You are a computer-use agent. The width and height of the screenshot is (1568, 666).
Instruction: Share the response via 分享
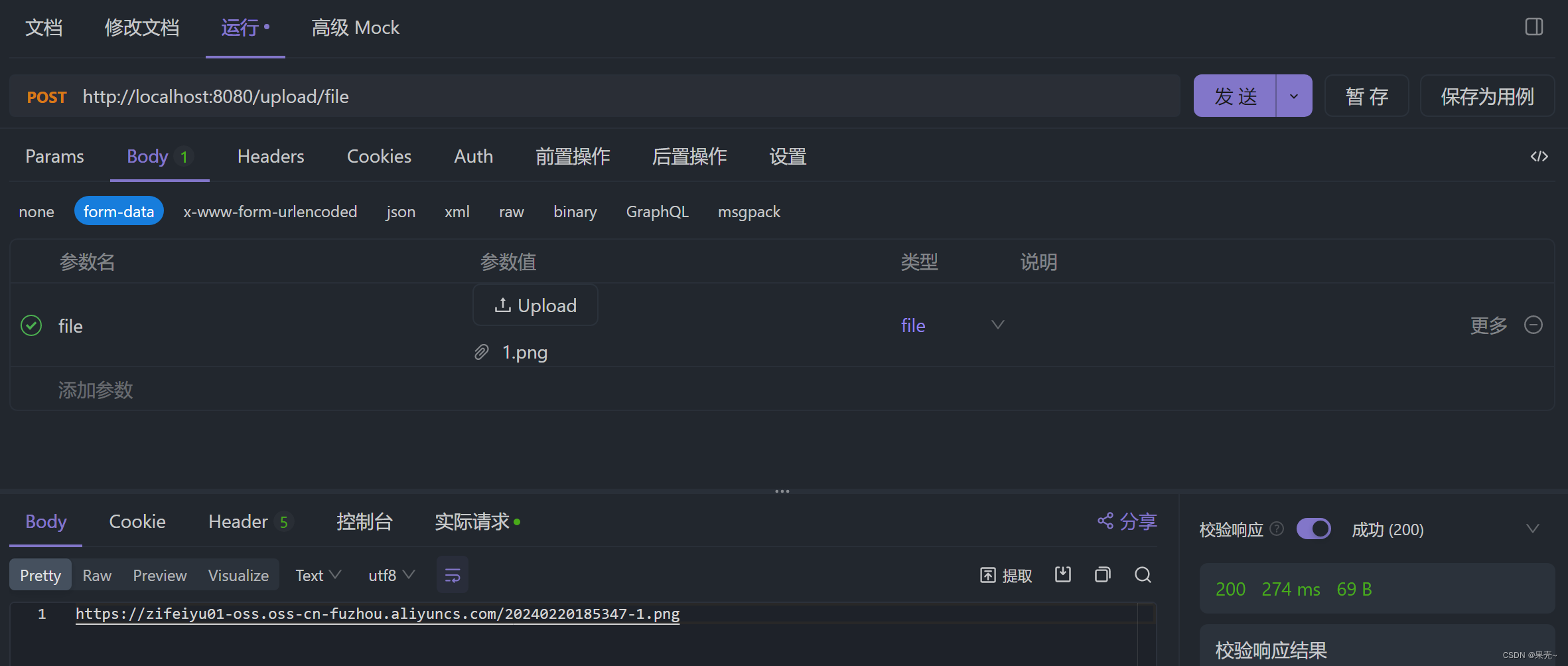point(1127,521)
